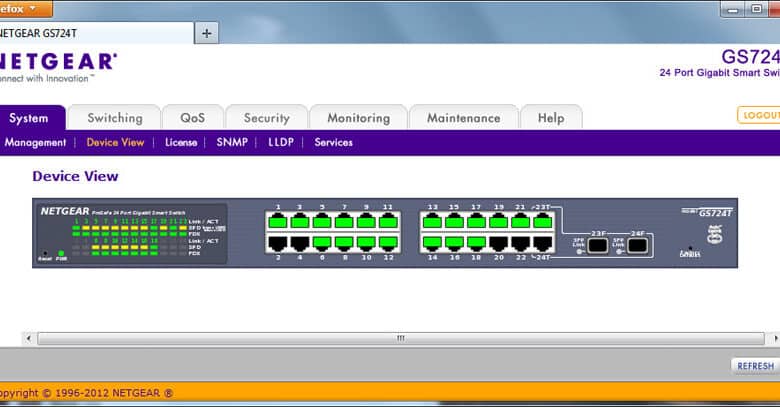Viewport: 780px width, 407px height.
Task: Select port 9 on the switch diagram
Action: coord(366,221)
